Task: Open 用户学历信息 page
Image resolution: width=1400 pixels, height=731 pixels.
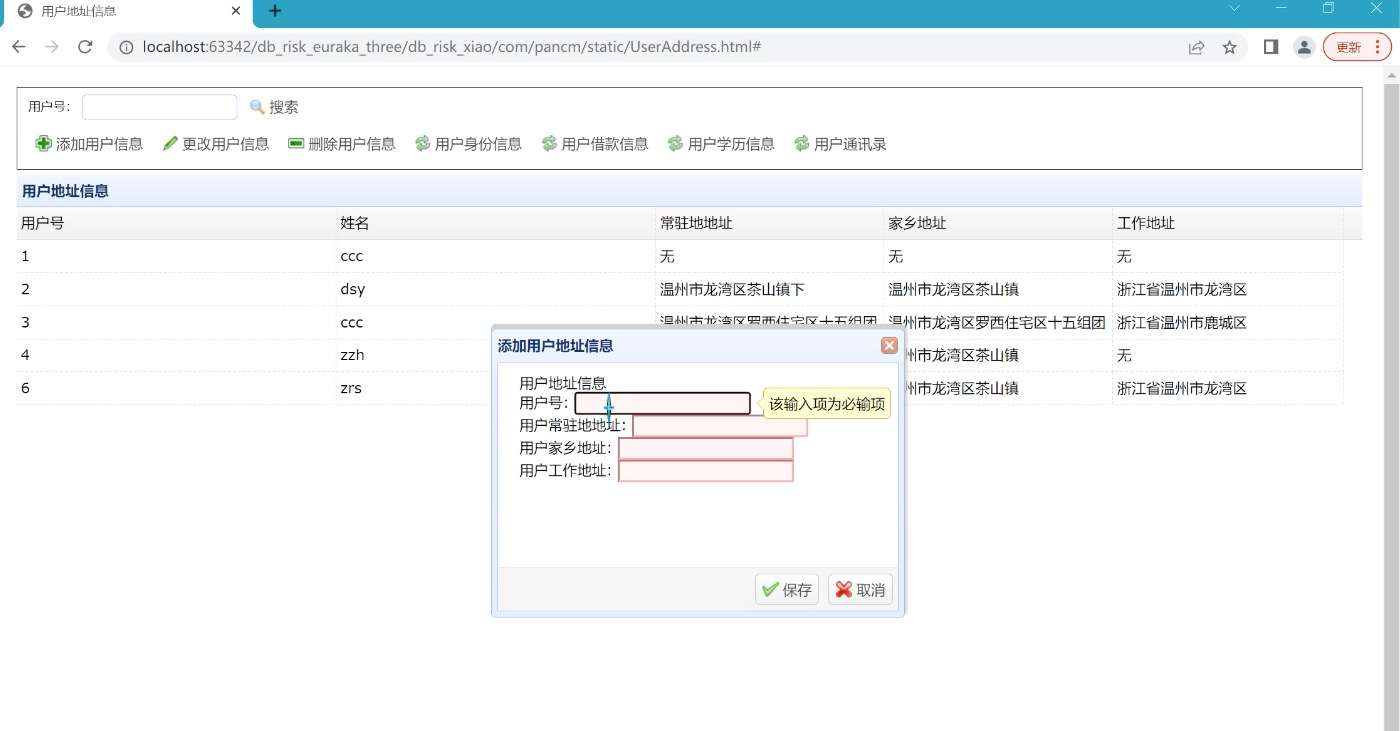Action: tap(722, 144)
